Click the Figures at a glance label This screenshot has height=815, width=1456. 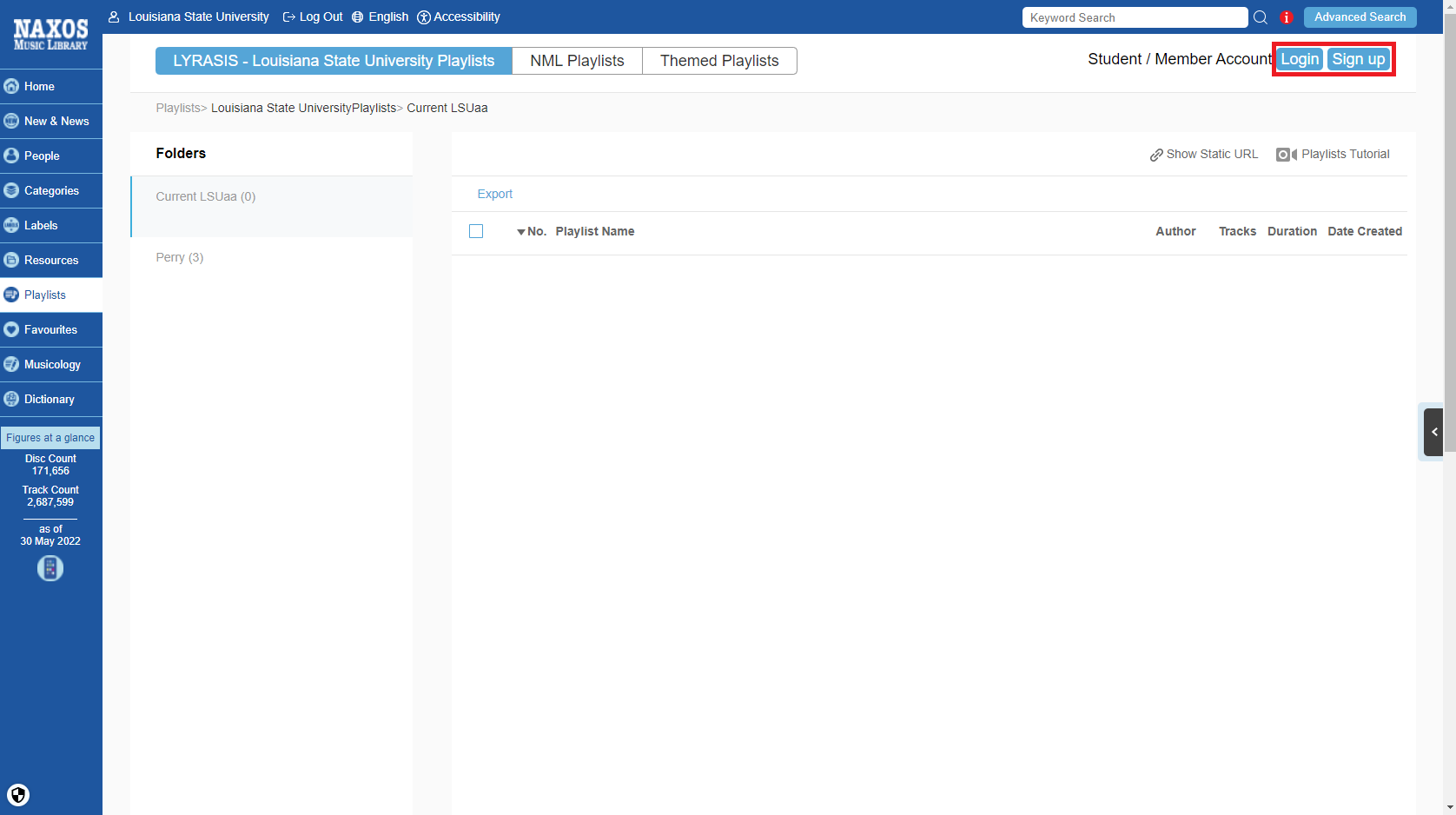pos(50,438)
